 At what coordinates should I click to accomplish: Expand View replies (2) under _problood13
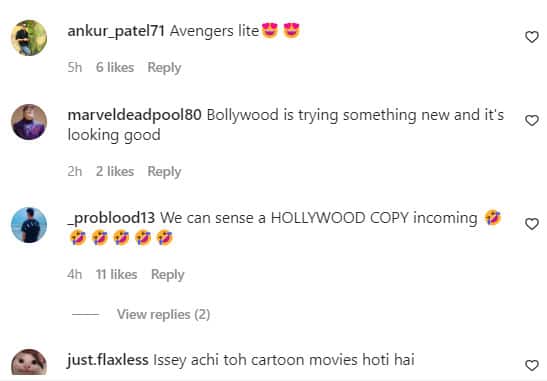pyautogui.click(x=163, y=314)
